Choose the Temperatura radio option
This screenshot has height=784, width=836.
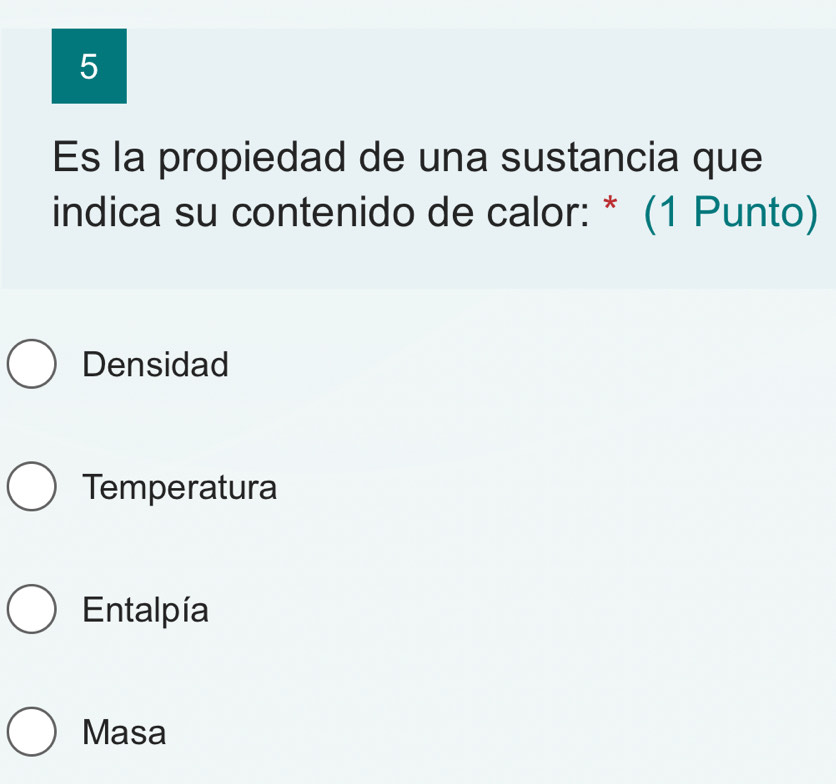coord(33,488)
